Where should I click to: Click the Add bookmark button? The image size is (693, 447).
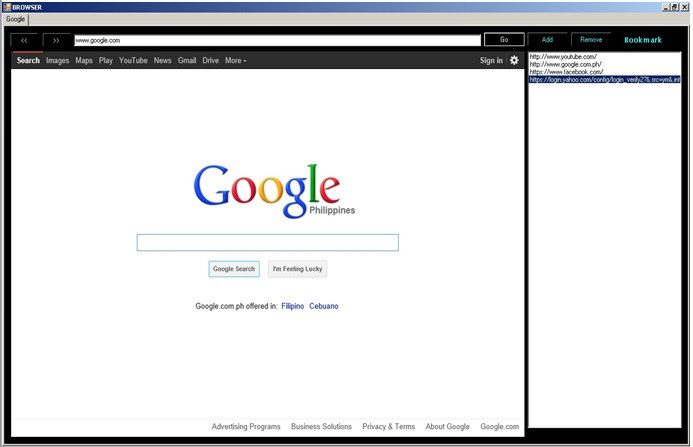(547, 39)
